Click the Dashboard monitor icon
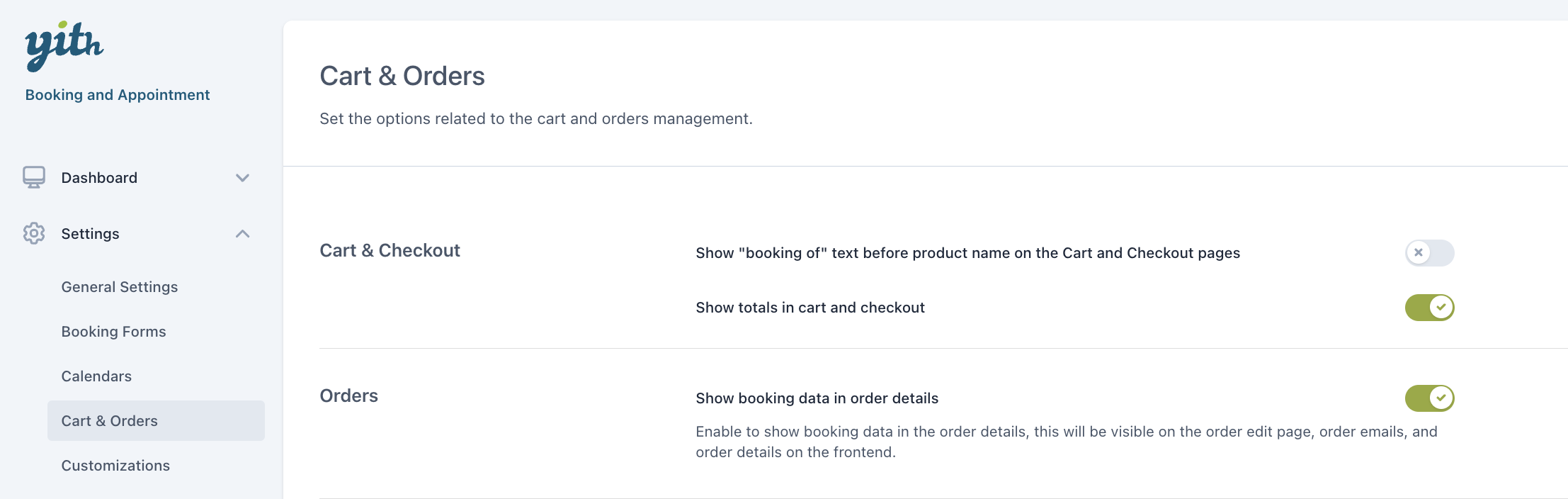This screenshot has width=1568, height=499. pyautogui.click(x=33, y=177)
